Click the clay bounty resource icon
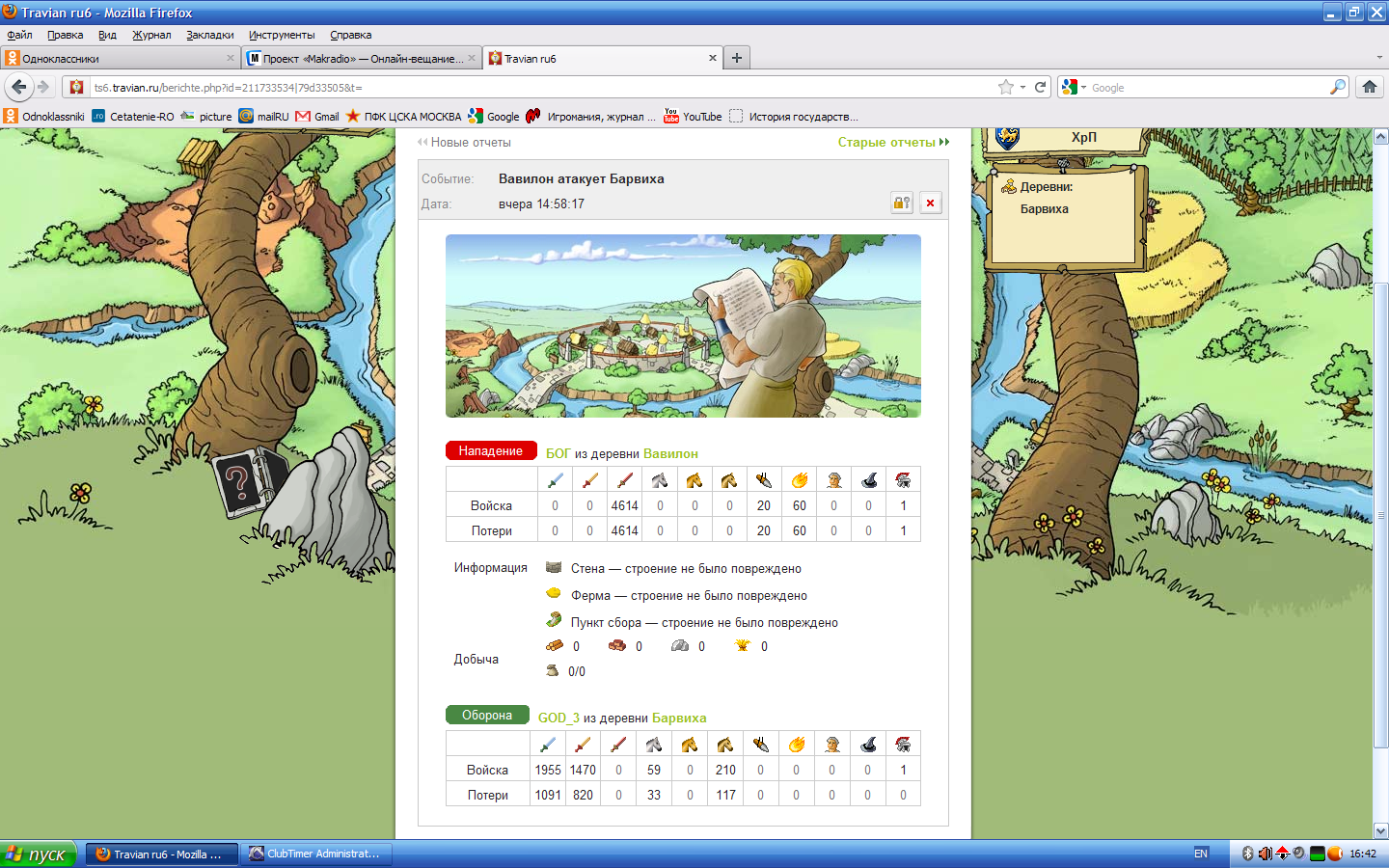Image resolution: width=1389 pixels, height=868 pixels. [x=617, y=645]
